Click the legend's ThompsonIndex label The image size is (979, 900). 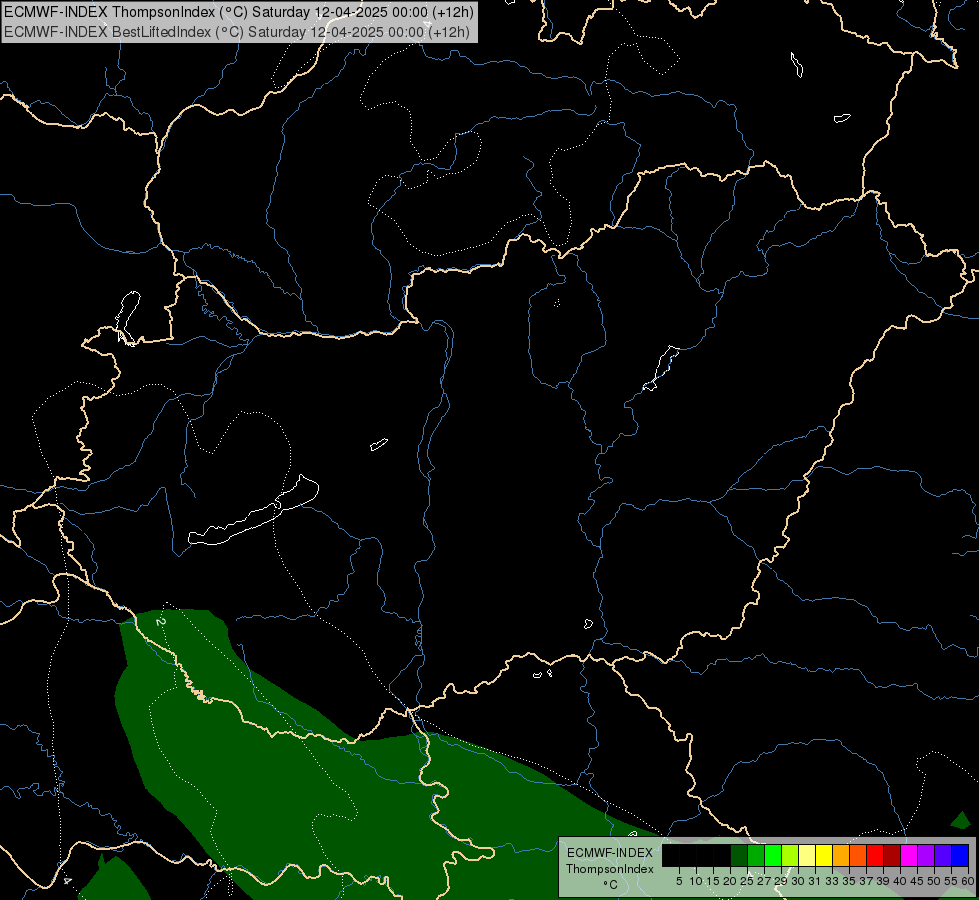tap(610, 869)
